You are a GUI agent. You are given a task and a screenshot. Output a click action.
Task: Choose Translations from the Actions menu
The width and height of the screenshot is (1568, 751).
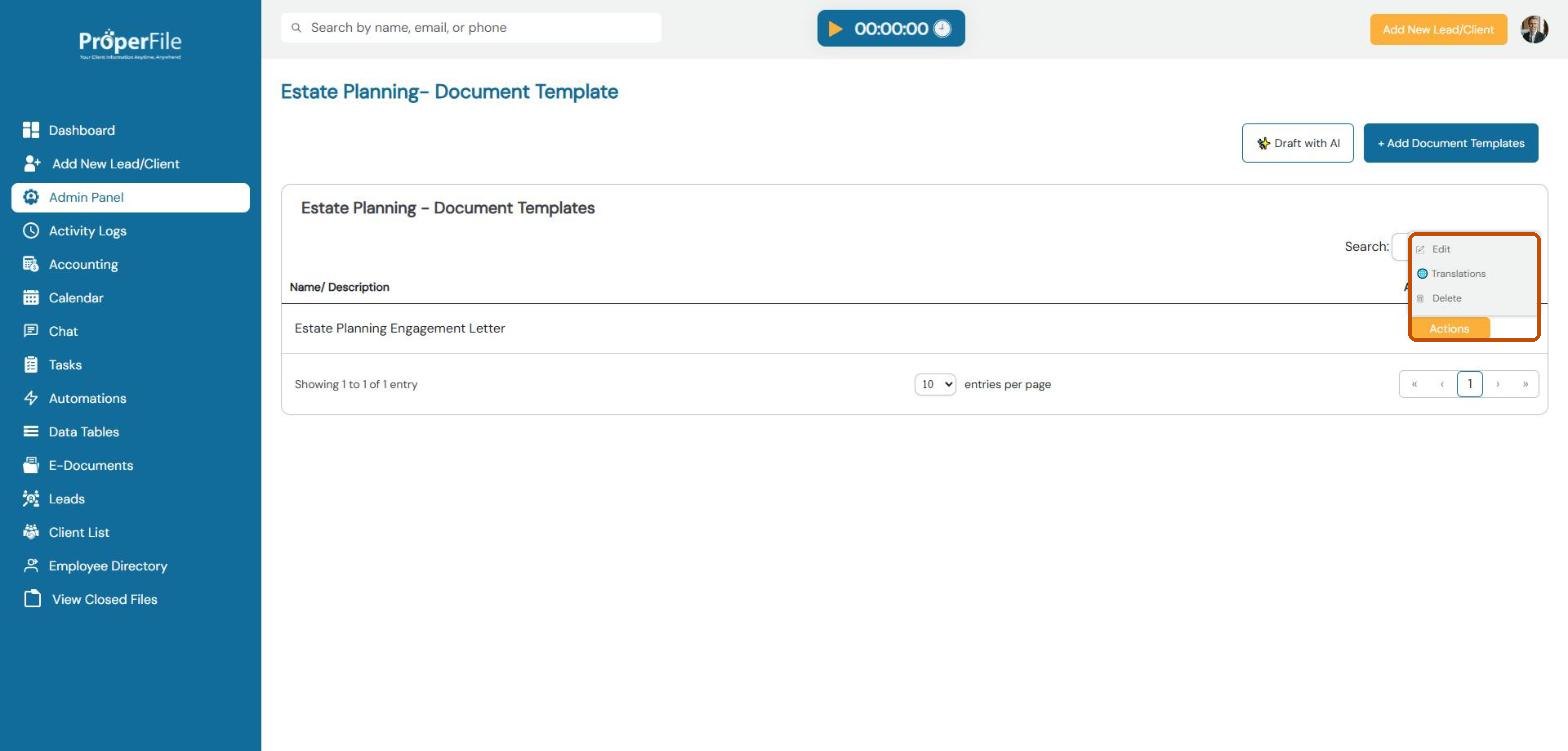(x=1451, y=273)
